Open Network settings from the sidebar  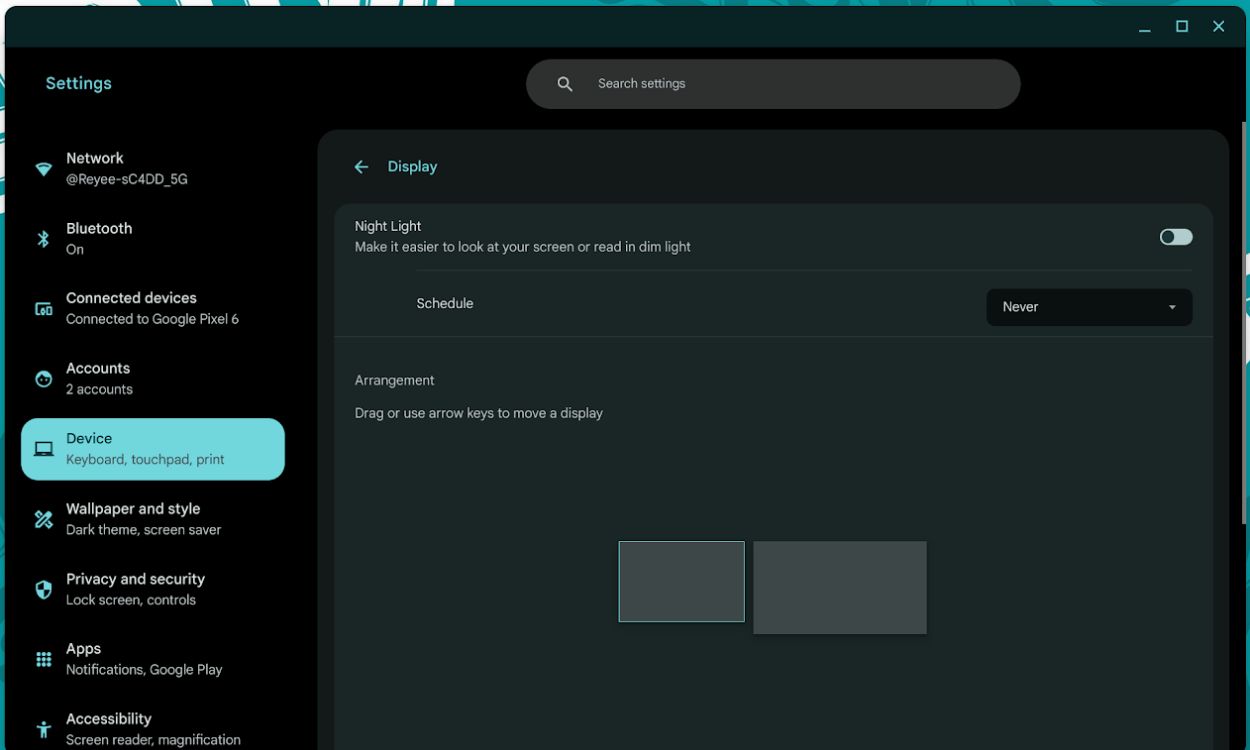[120, 168]
